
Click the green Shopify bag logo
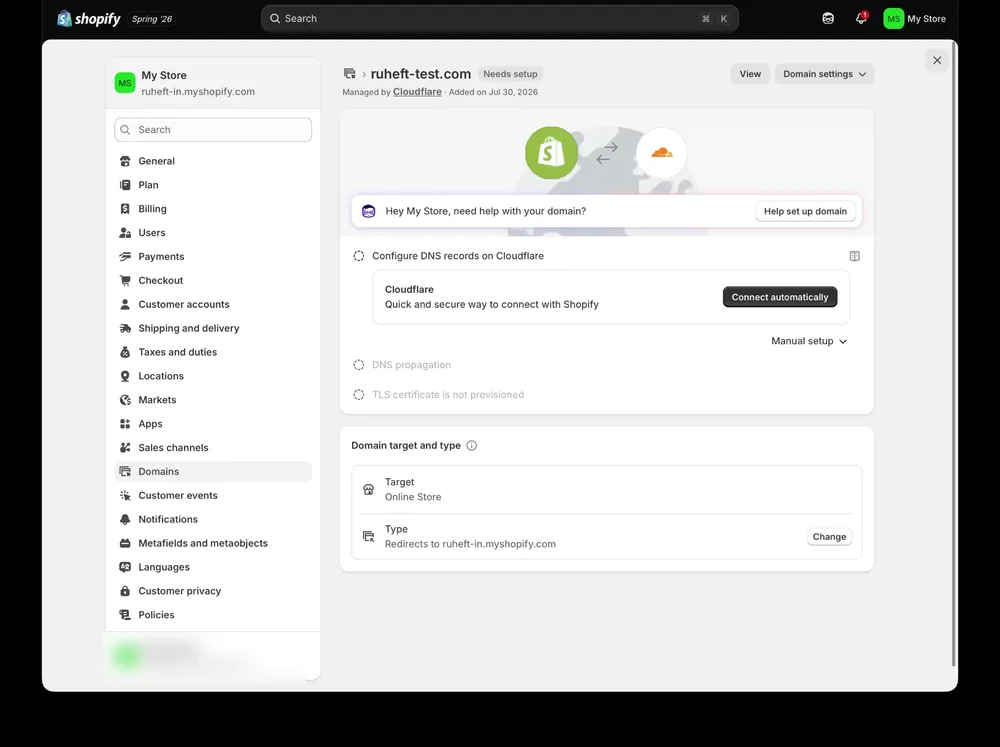[x=552, y=152]
